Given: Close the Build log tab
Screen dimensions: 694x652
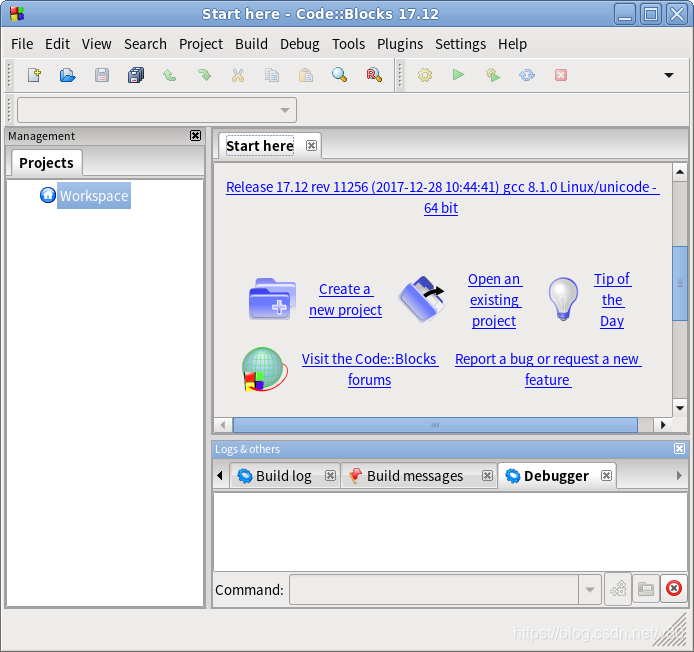Looking at the screenshot, I should point(330,475).
